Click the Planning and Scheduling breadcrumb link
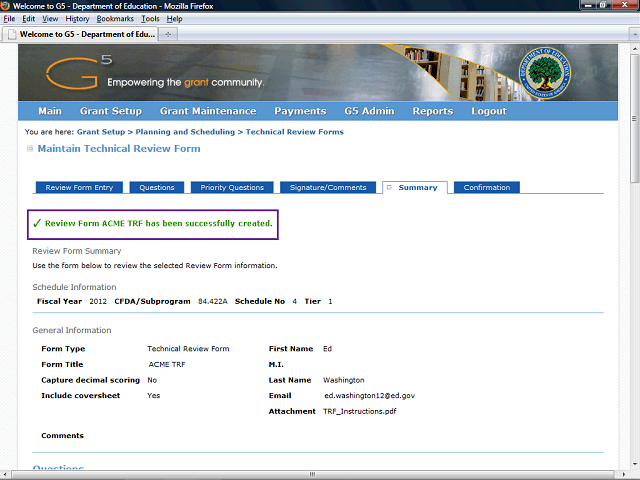This screenshot has width=640, height=480. [x=185, y=132]
